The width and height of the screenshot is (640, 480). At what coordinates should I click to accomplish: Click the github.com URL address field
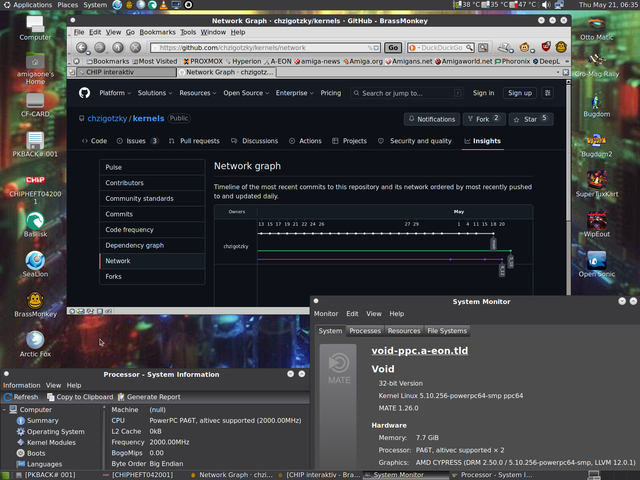pyautogui.click(x=265, y=48)
